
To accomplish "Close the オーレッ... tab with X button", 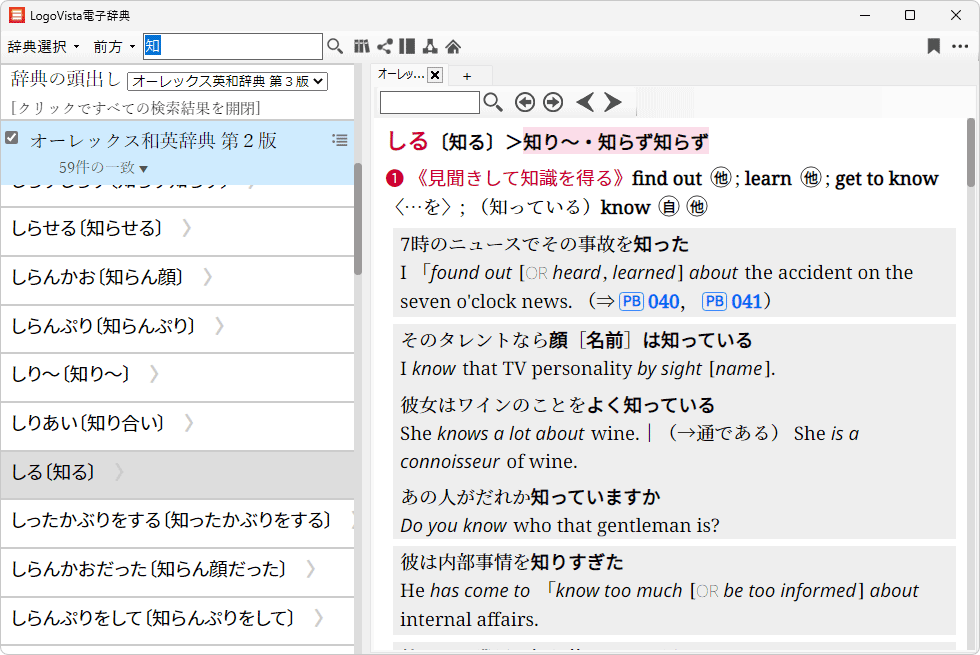I will pyautogui.click(x=435, y=75).
